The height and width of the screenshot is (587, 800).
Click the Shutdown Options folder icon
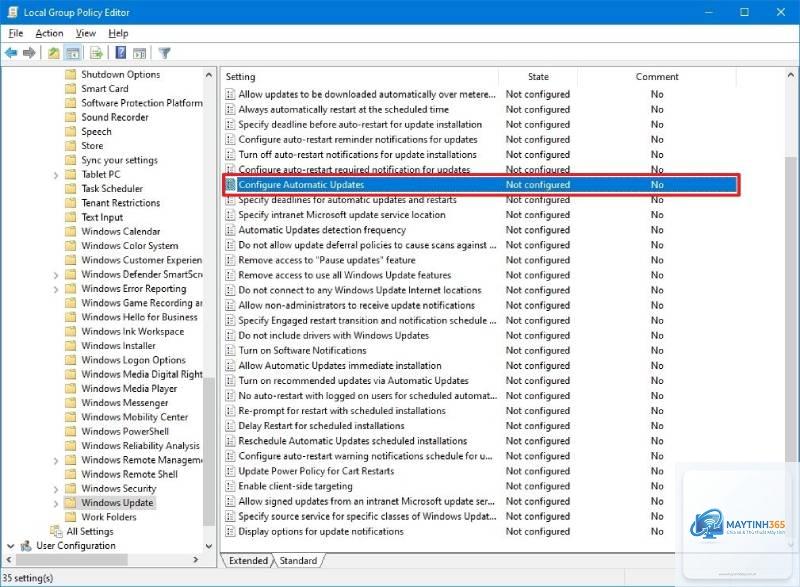70,74
